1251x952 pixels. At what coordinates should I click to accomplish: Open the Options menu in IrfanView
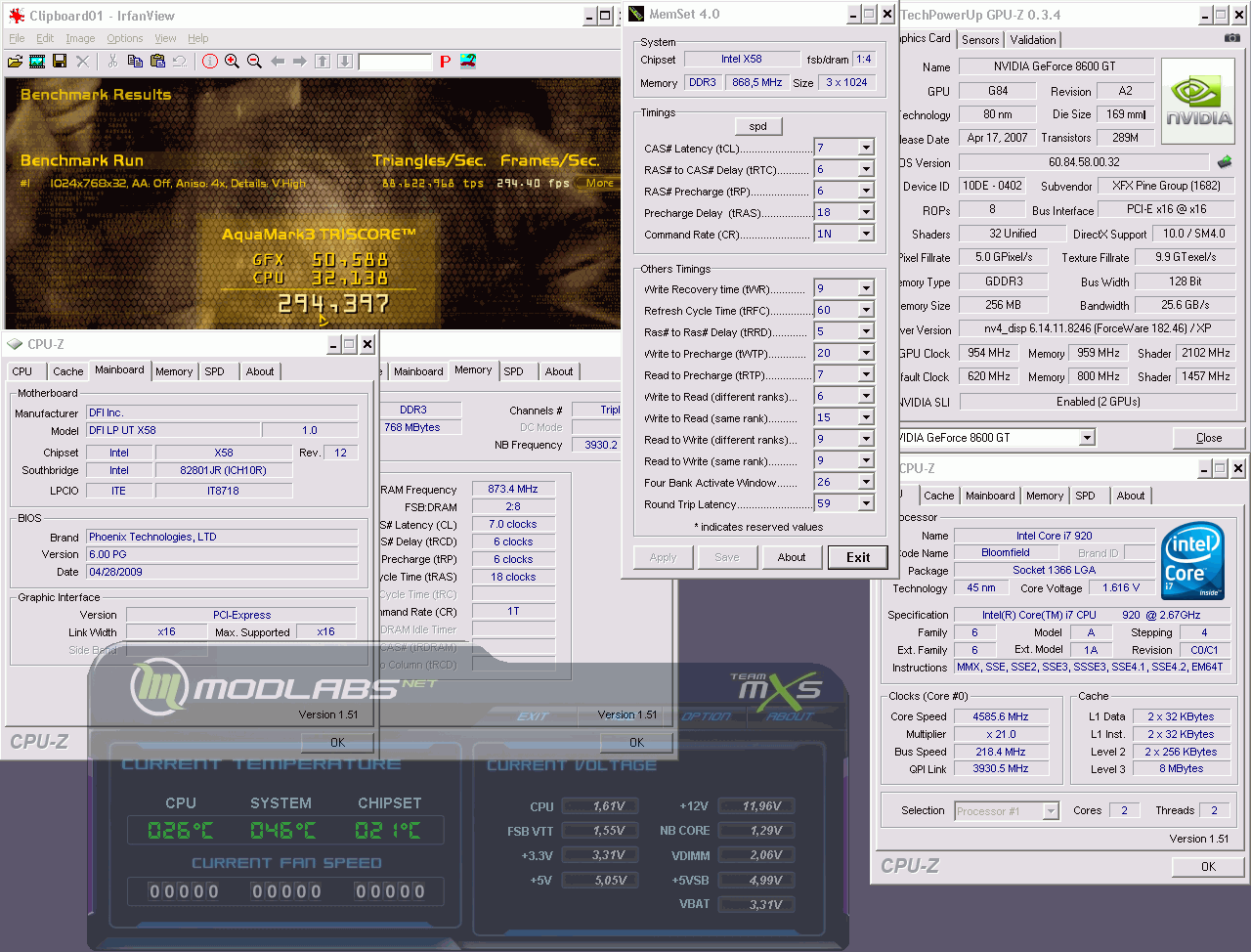click(125, 38)
